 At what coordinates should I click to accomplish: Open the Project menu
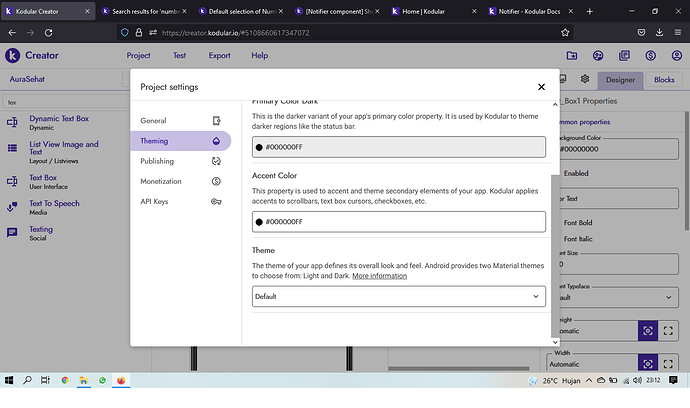pyautogui.click(x=138, y=55)
